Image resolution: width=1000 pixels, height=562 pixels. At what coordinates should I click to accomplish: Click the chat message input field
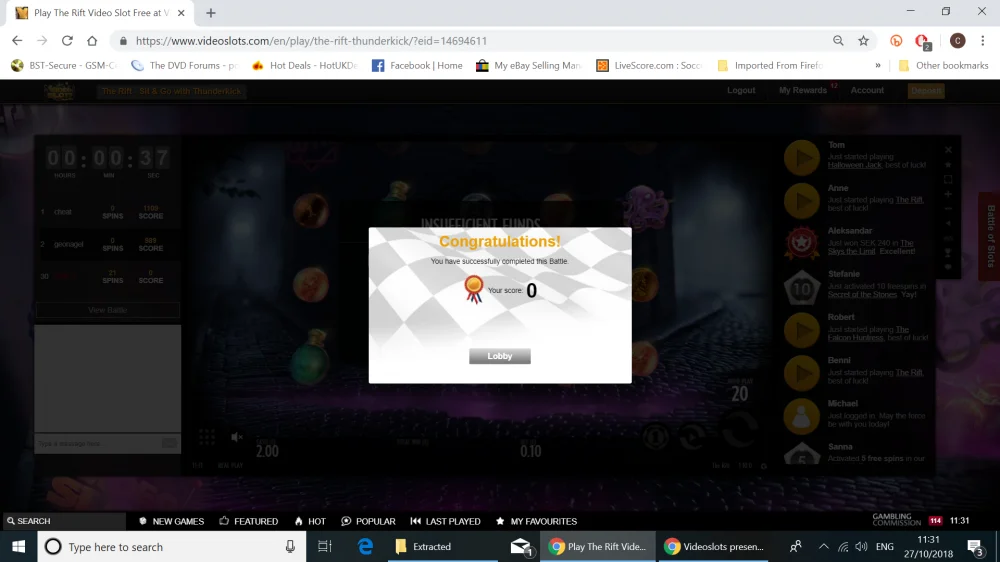[x=99, y=443]
